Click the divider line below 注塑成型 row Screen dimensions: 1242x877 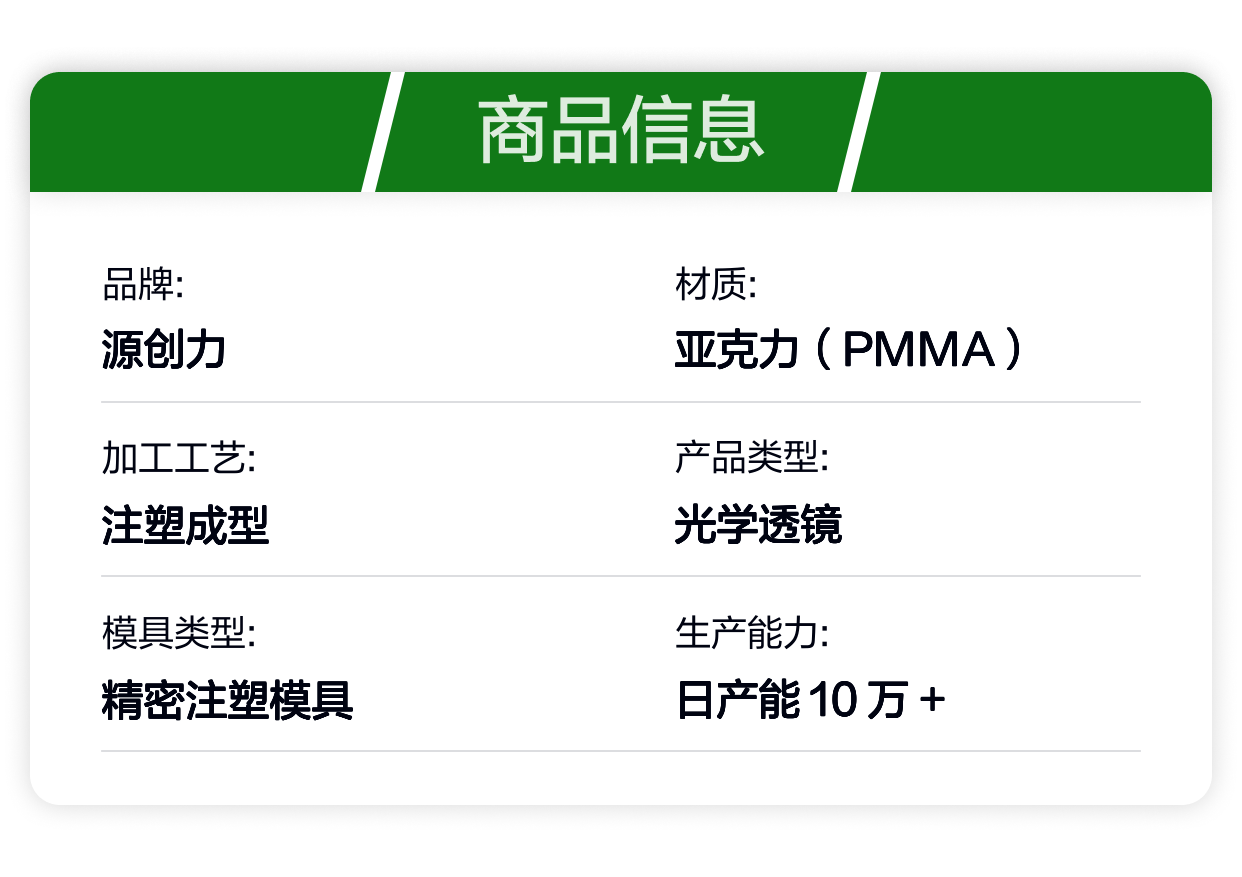click(x=620, y=576)
